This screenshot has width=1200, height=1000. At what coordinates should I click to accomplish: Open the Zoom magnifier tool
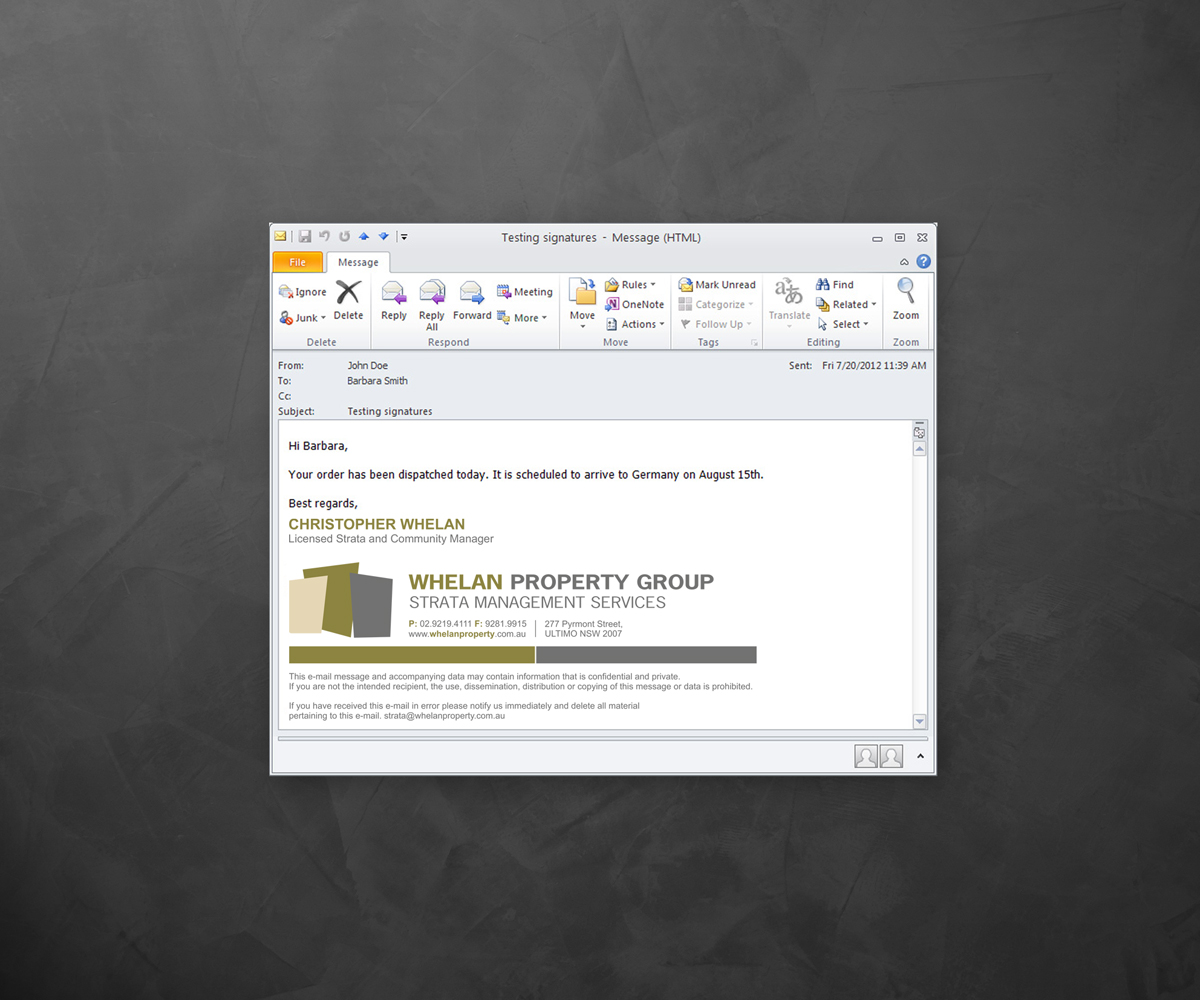click(906, 300)
